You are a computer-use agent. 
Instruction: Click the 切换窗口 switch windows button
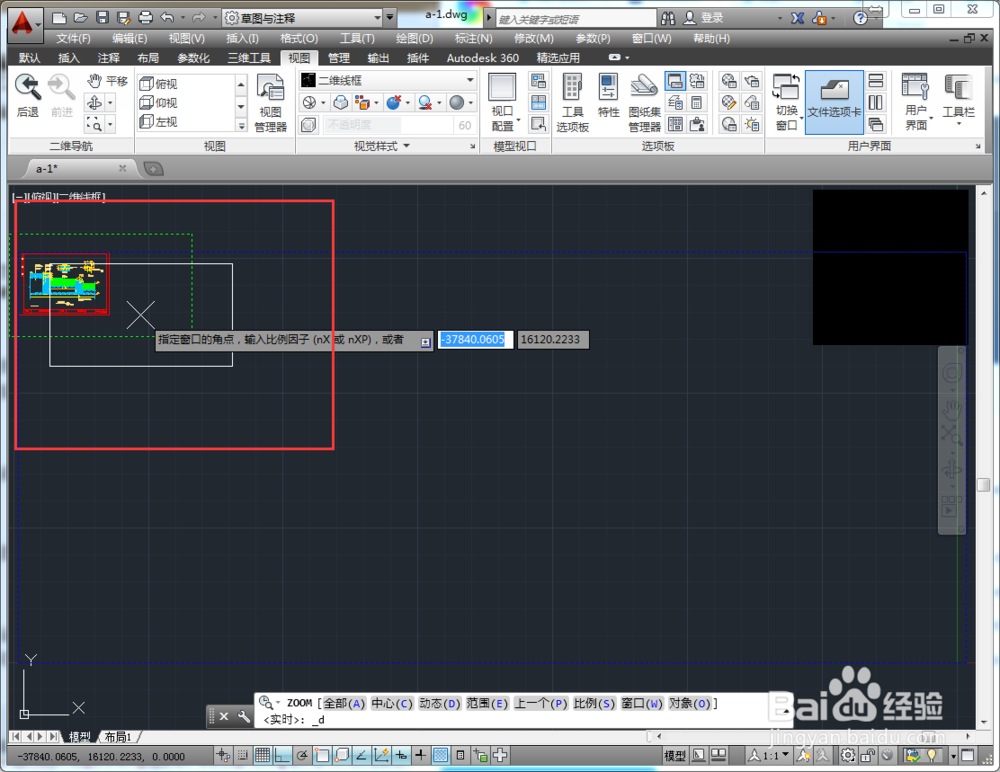pyautogui.click(x=786, y=102)
